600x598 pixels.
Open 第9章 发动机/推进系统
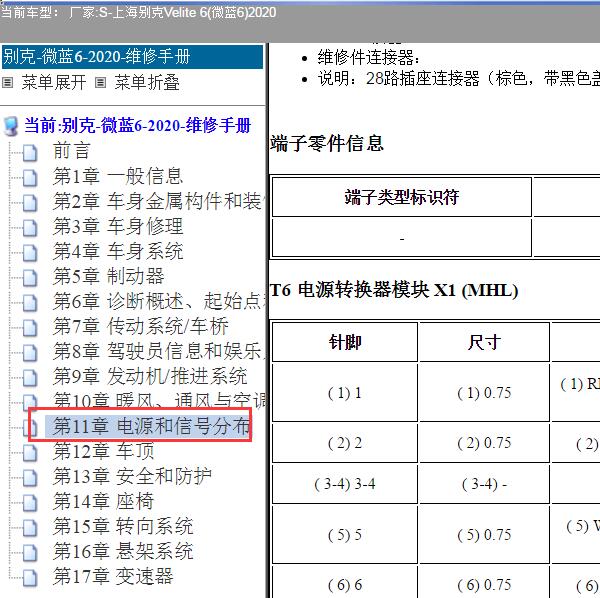150,376
